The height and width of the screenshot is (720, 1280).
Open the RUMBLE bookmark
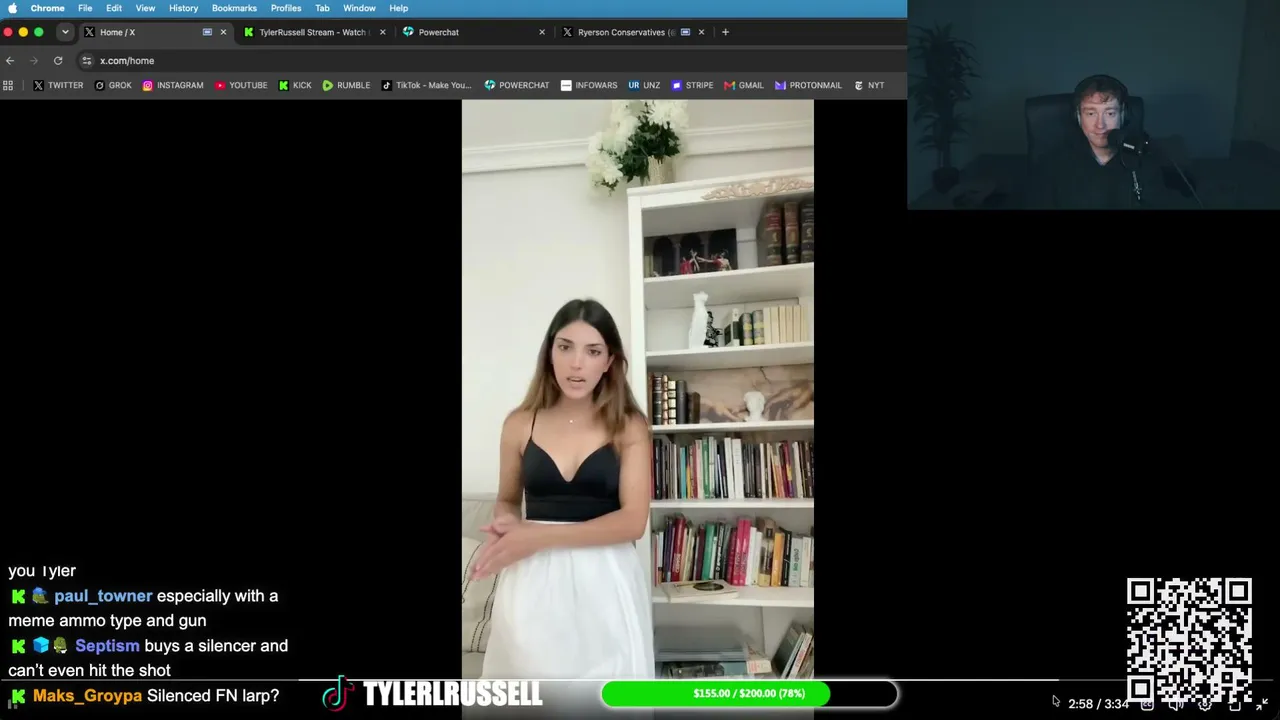coord(346,86)
